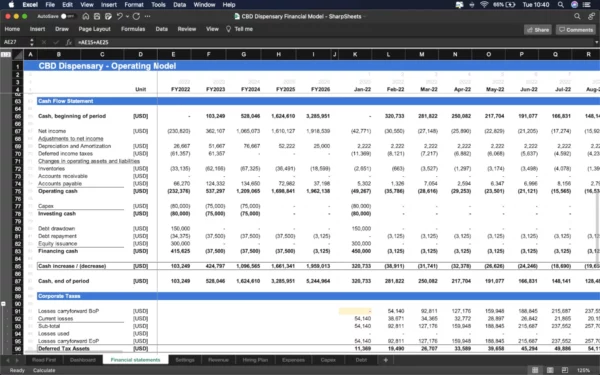The image size is (600, 375).
Task: Open the undo history dropdown arrow
Action: pos(127,16)
